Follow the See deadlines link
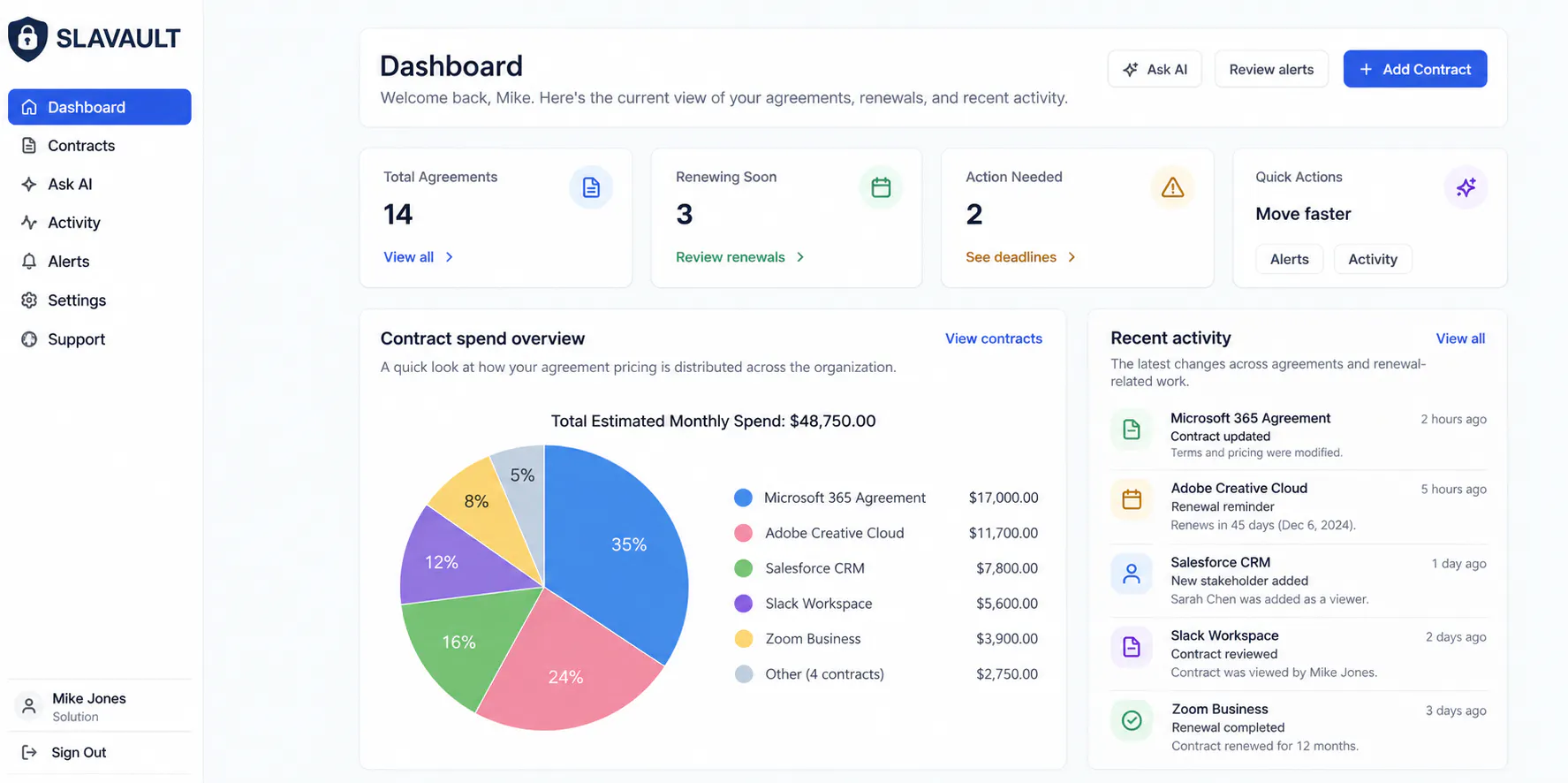The height and width of the screenshot is (783, 1568). (x=1021, y=257)
